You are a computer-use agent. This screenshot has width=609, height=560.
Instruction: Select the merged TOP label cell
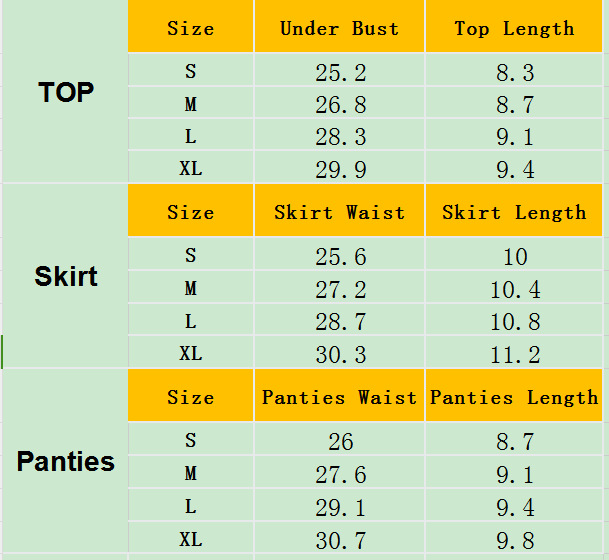(x=66, y=92)
